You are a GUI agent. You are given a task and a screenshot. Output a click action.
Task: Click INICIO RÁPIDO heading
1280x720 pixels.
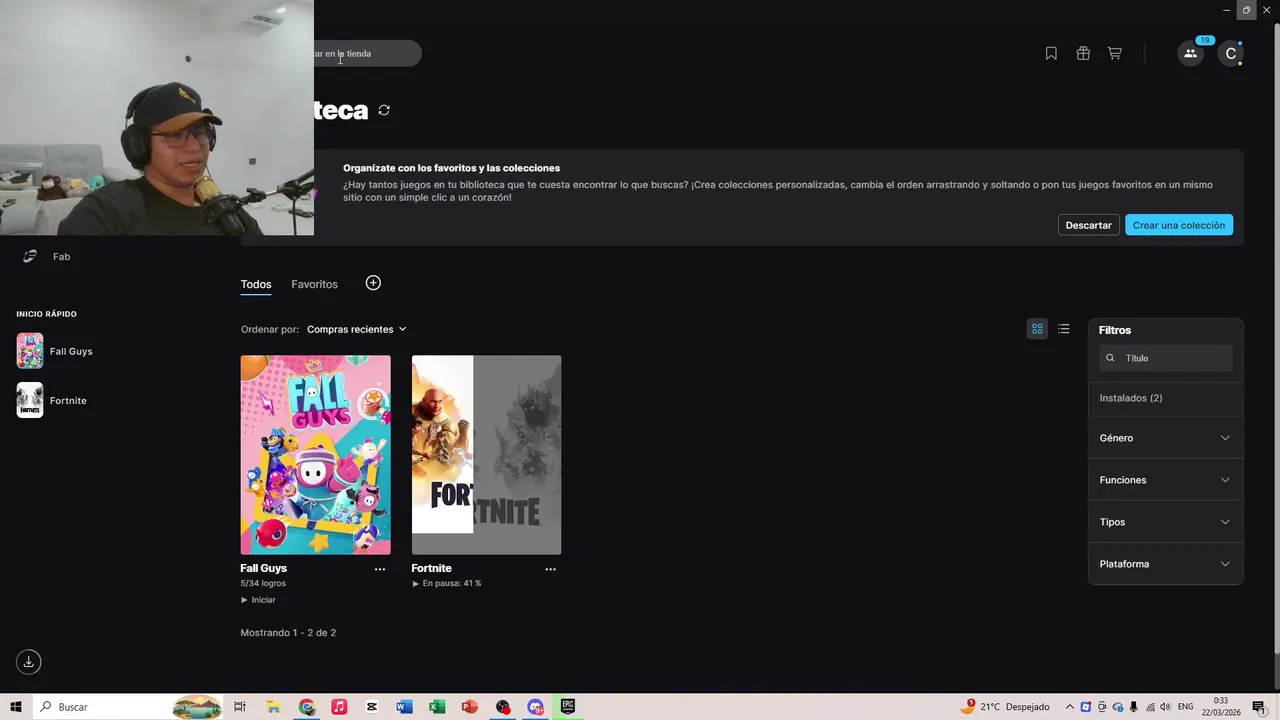[46, 314]
